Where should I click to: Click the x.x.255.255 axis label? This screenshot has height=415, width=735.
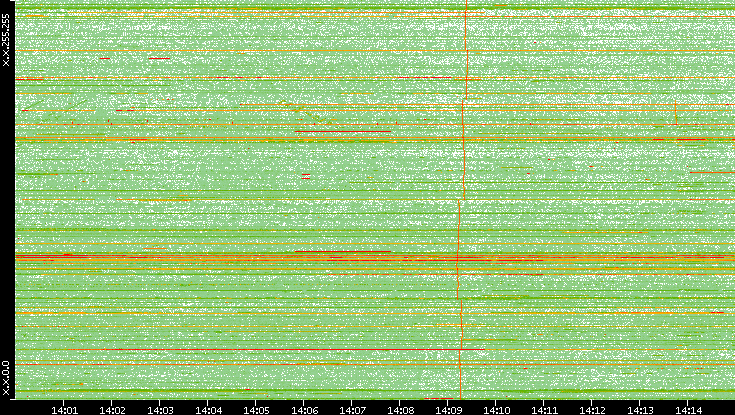coord(6,40)
